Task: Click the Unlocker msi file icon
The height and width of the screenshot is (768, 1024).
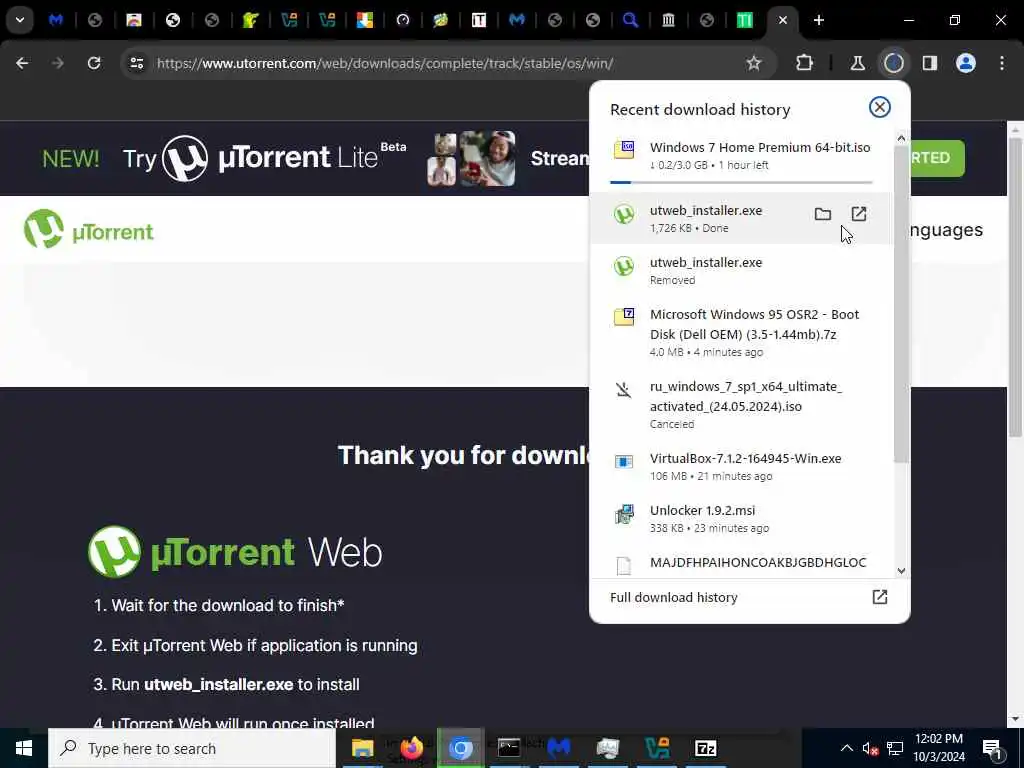Action: point(624,514)
